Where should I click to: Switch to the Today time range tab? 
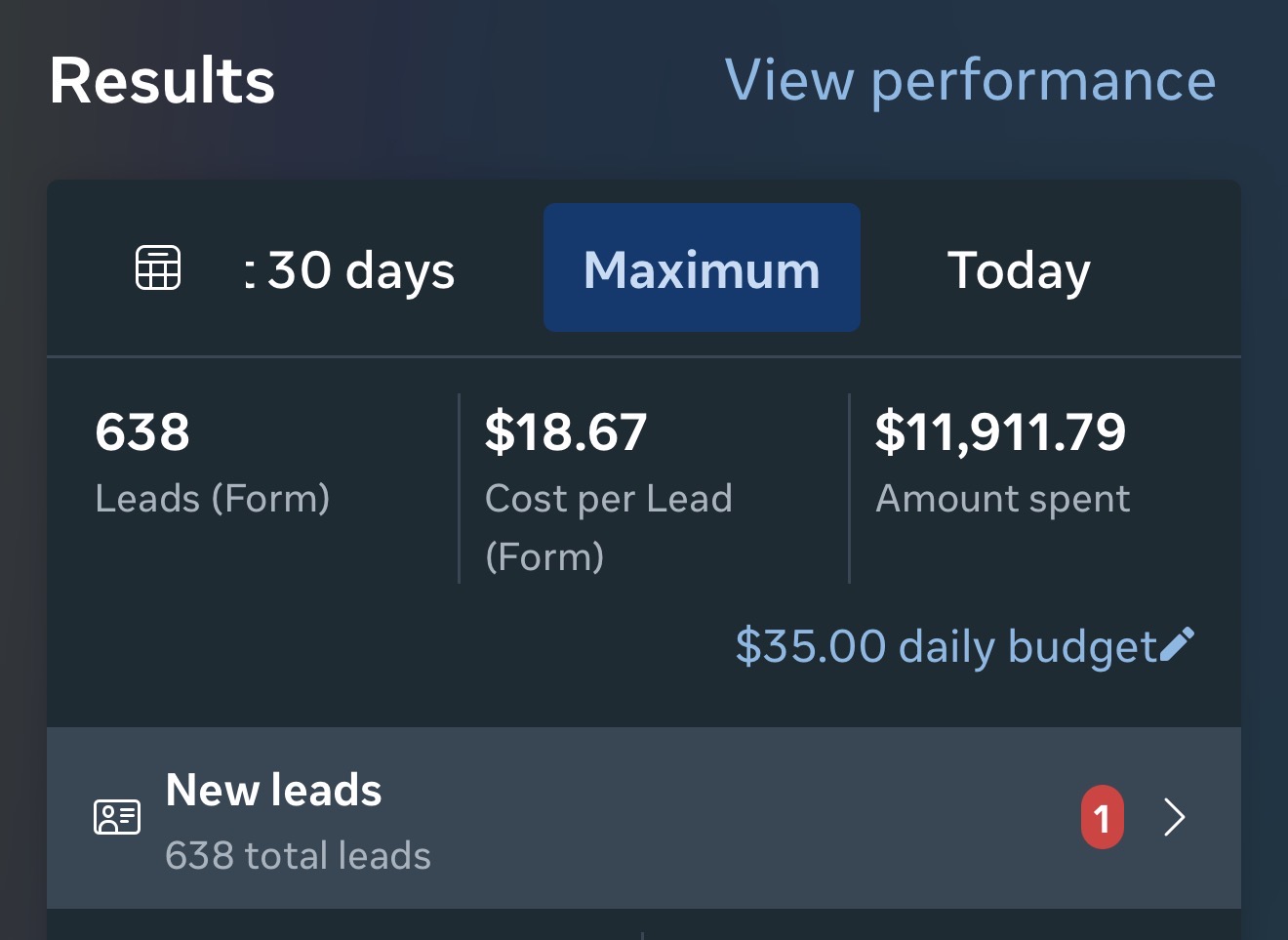coord(1019,270)
